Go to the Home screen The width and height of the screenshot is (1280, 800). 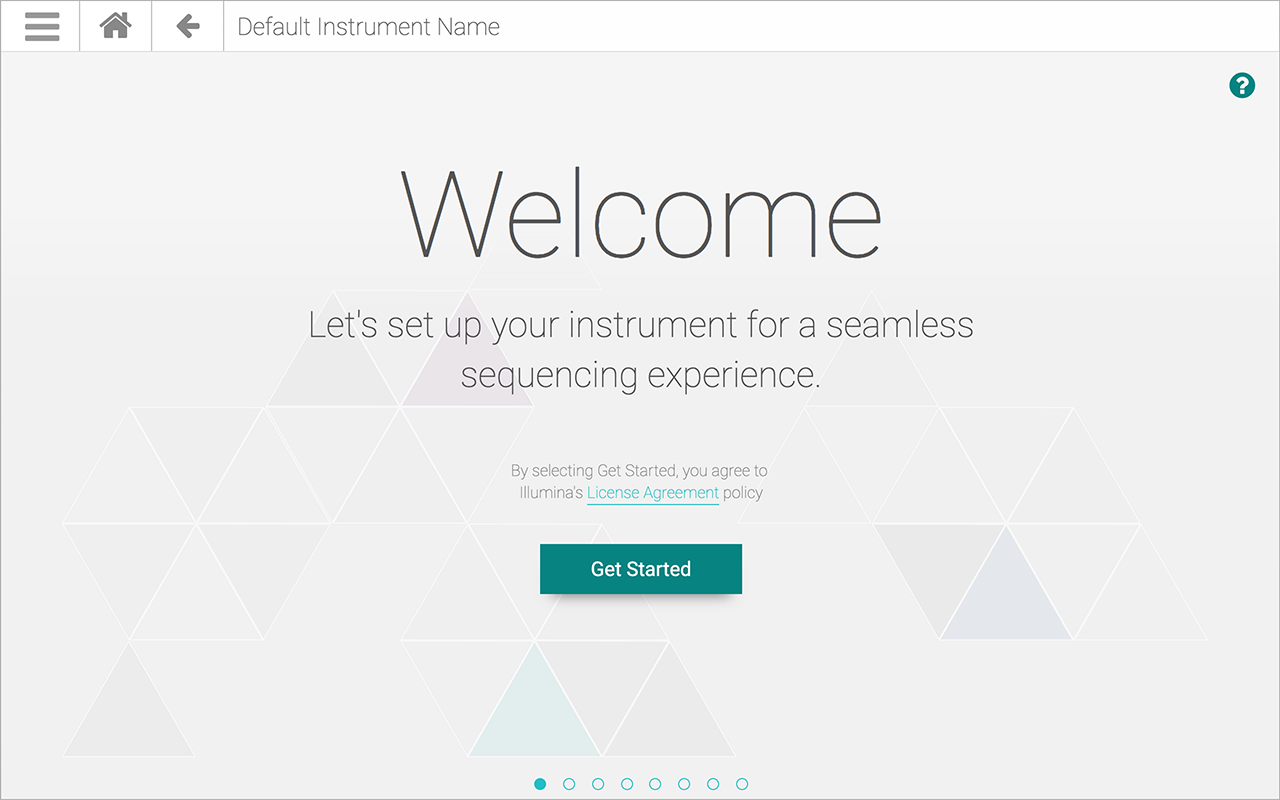point(116,26)
